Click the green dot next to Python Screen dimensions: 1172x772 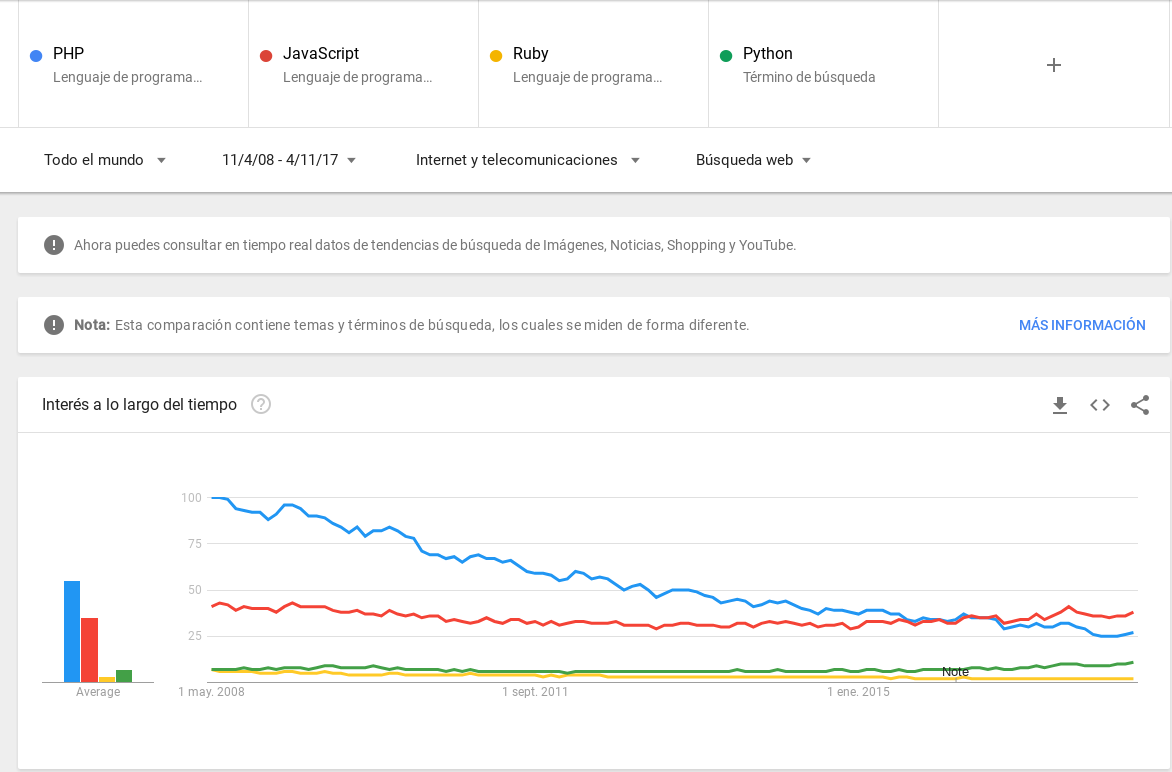(x=726, y=55)
